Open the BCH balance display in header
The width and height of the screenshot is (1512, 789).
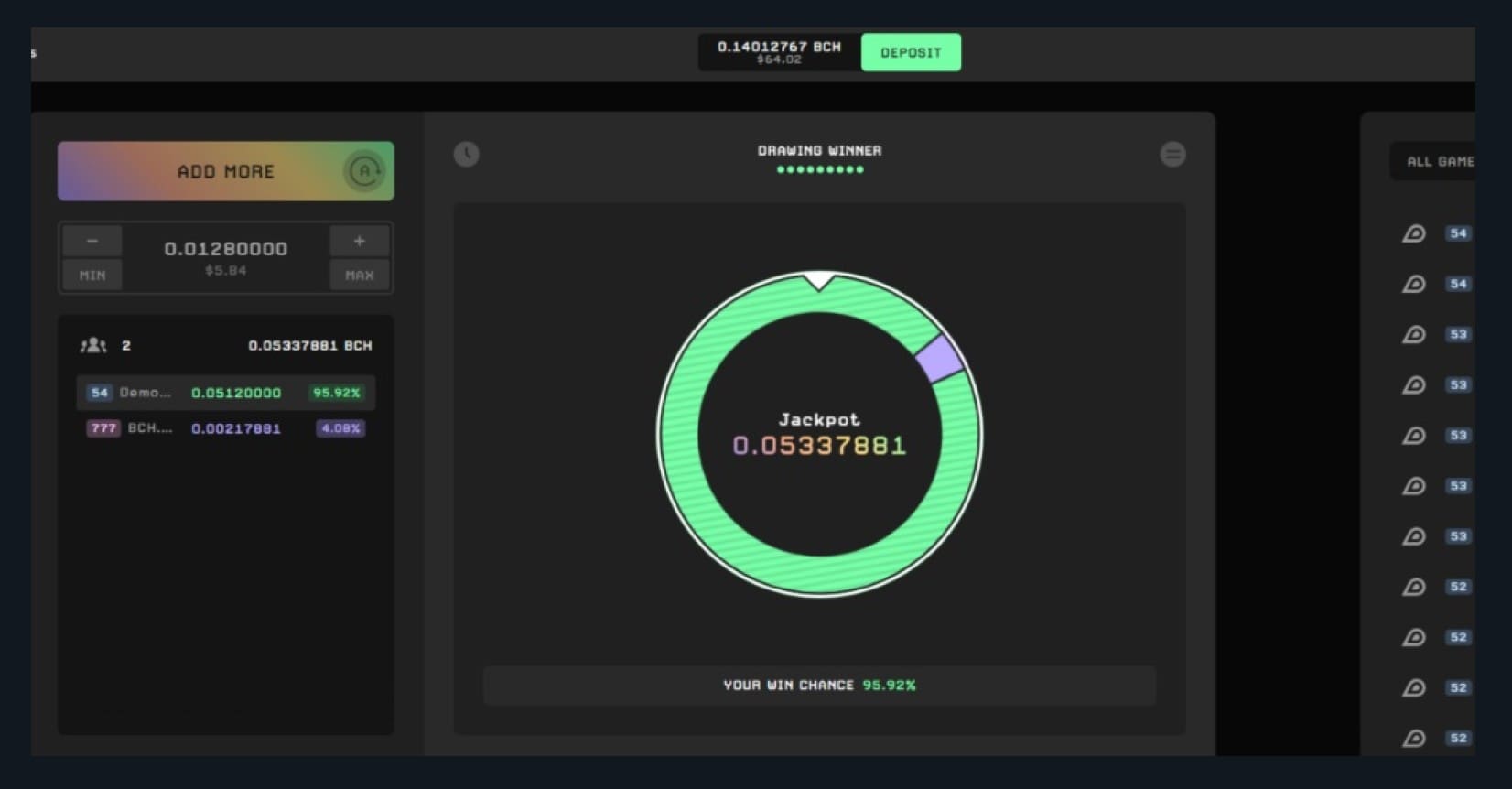(779, 52)
